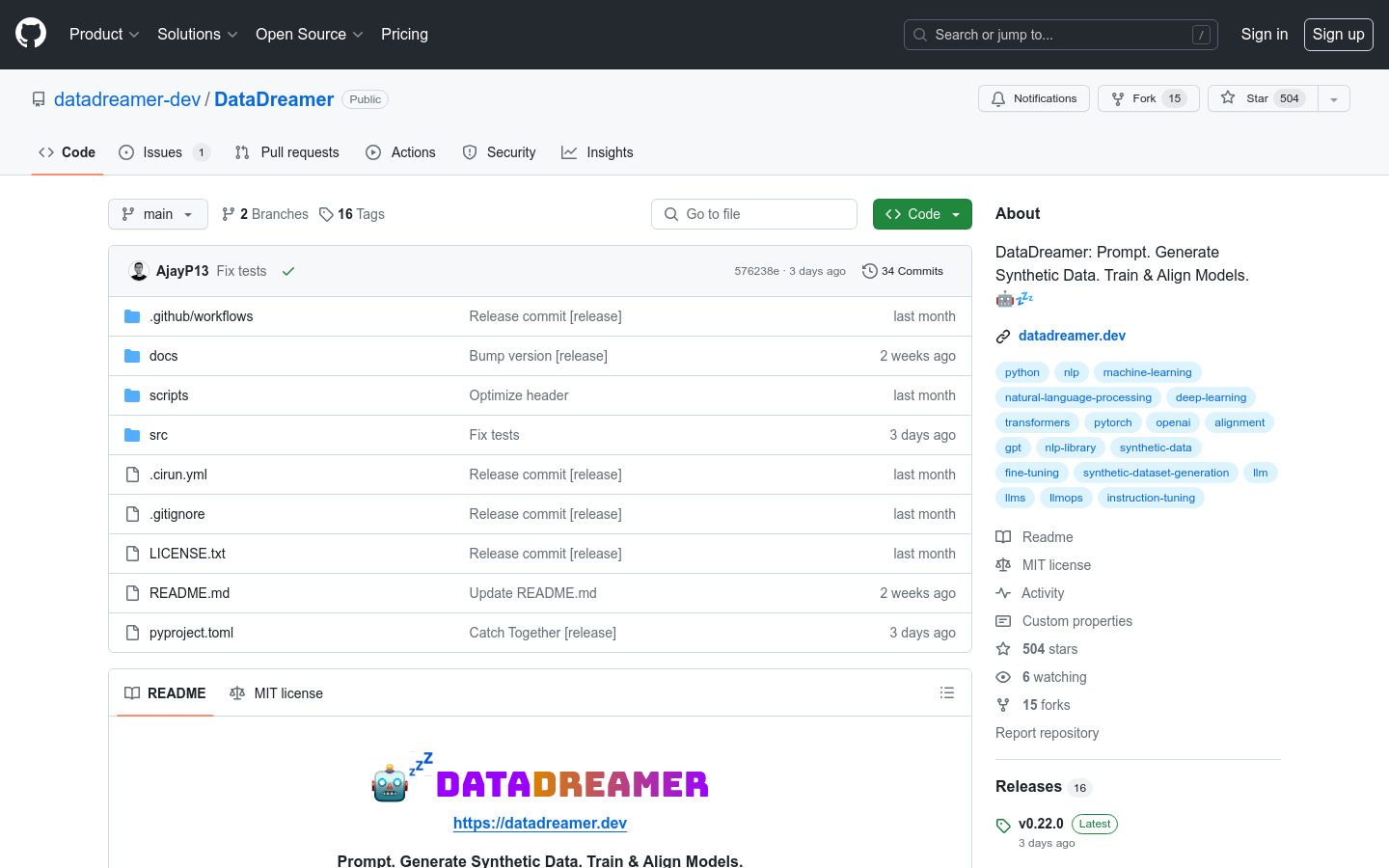This screenshot has width=1389, height=868.
Task: Expand the star lists dropdown arrow
Action: [x=1334, y=98]
